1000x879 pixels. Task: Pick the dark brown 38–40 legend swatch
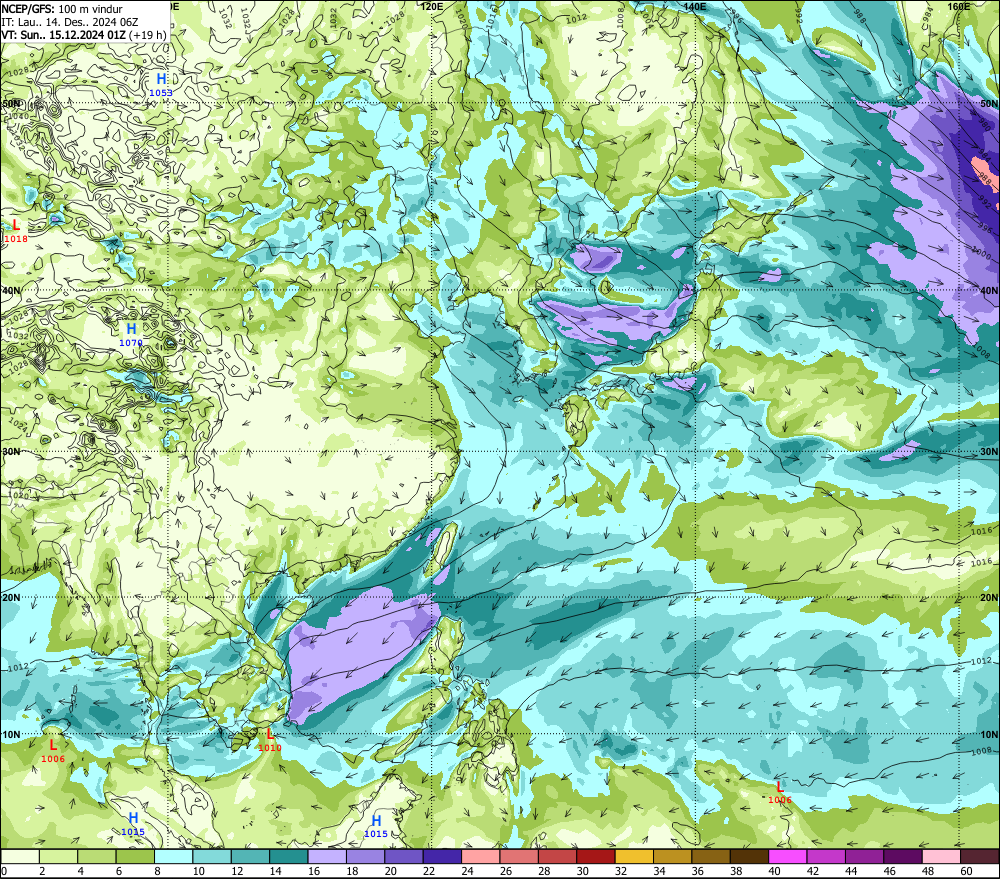coord(749,856)
